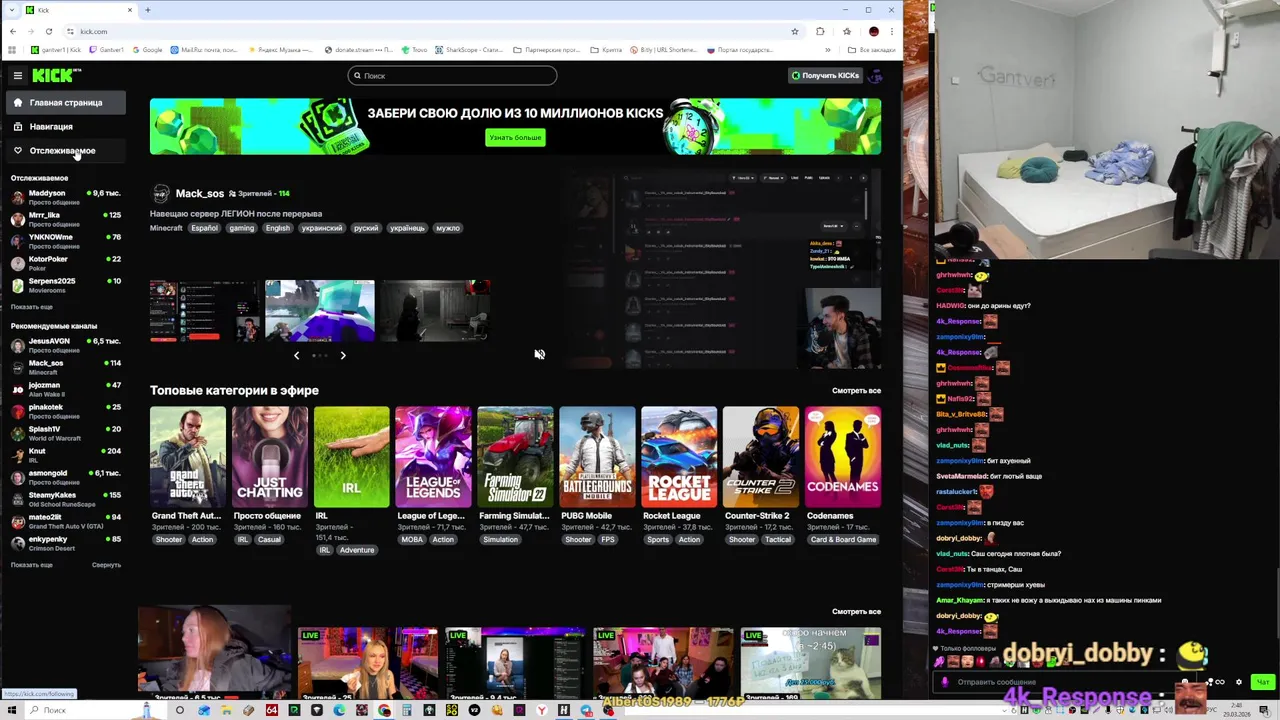Screen dimensions: 1280x720
Task: Go to next featured stream arrow
Action: (x=343, y=355)
